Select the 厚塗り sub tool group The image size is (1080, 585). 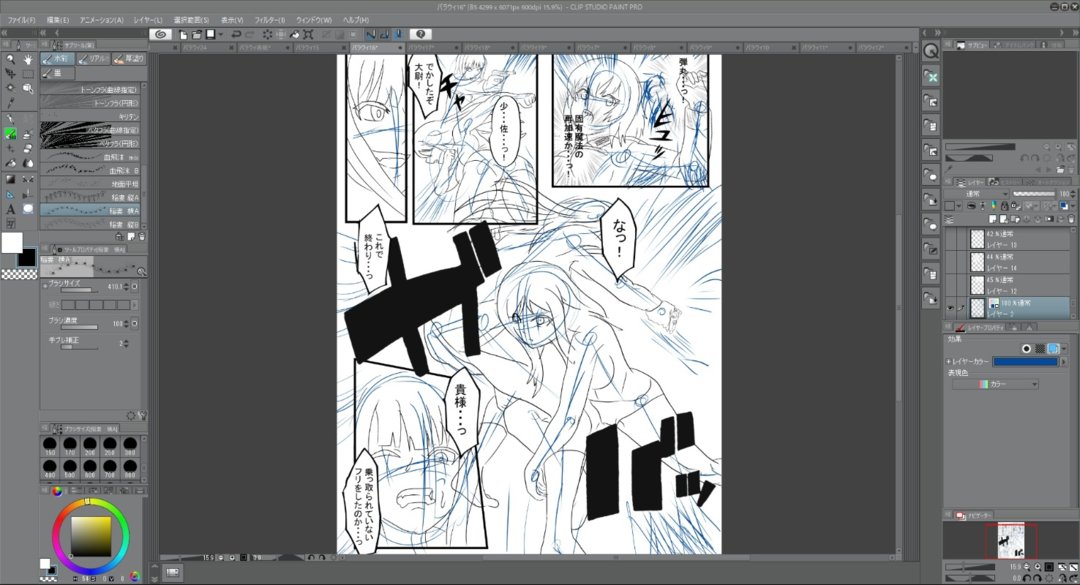click(x=129, y=59)
